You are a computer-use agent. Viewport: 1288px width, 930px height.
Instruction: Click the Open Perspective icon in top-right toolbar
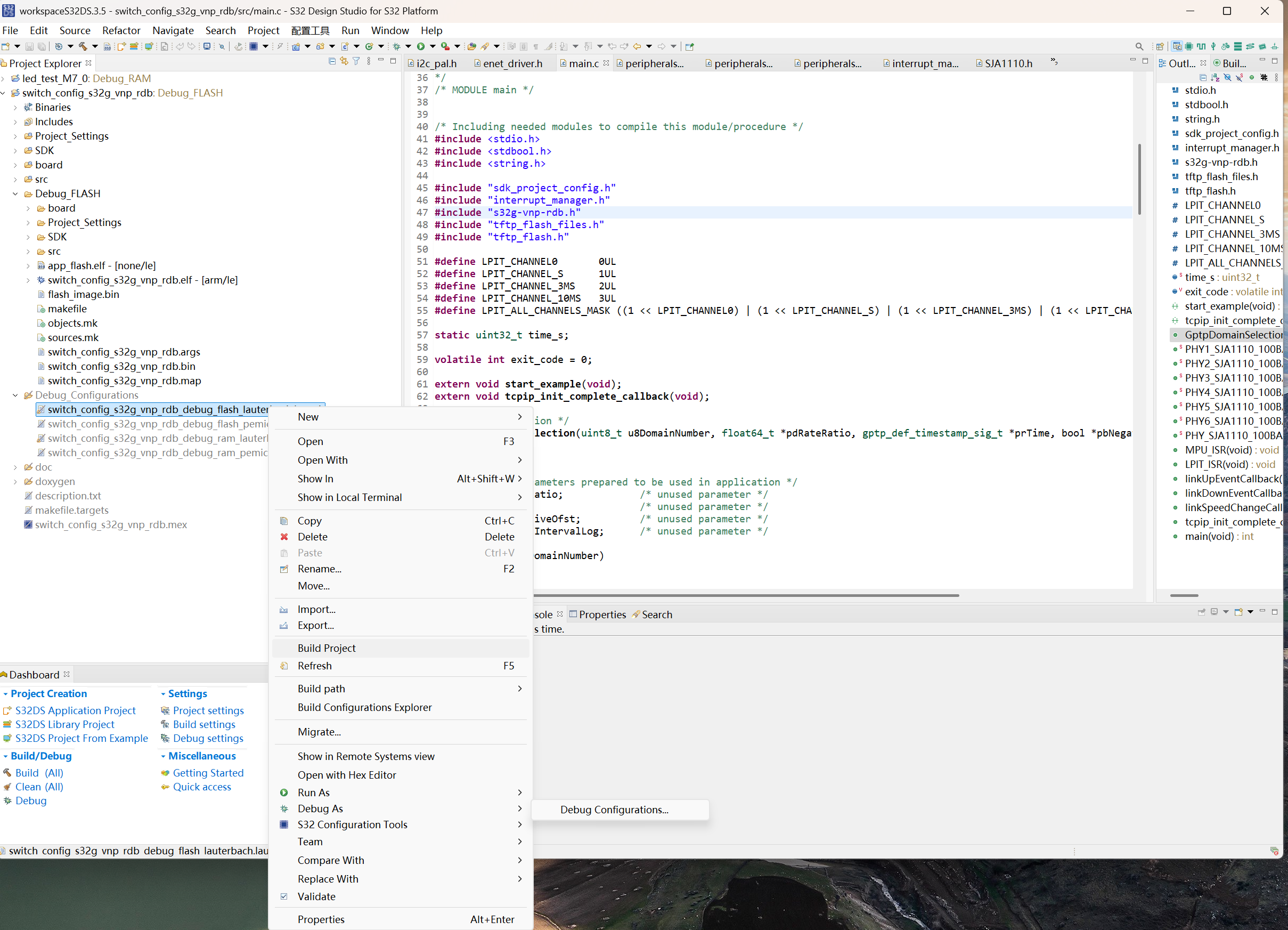[1160, 46]
